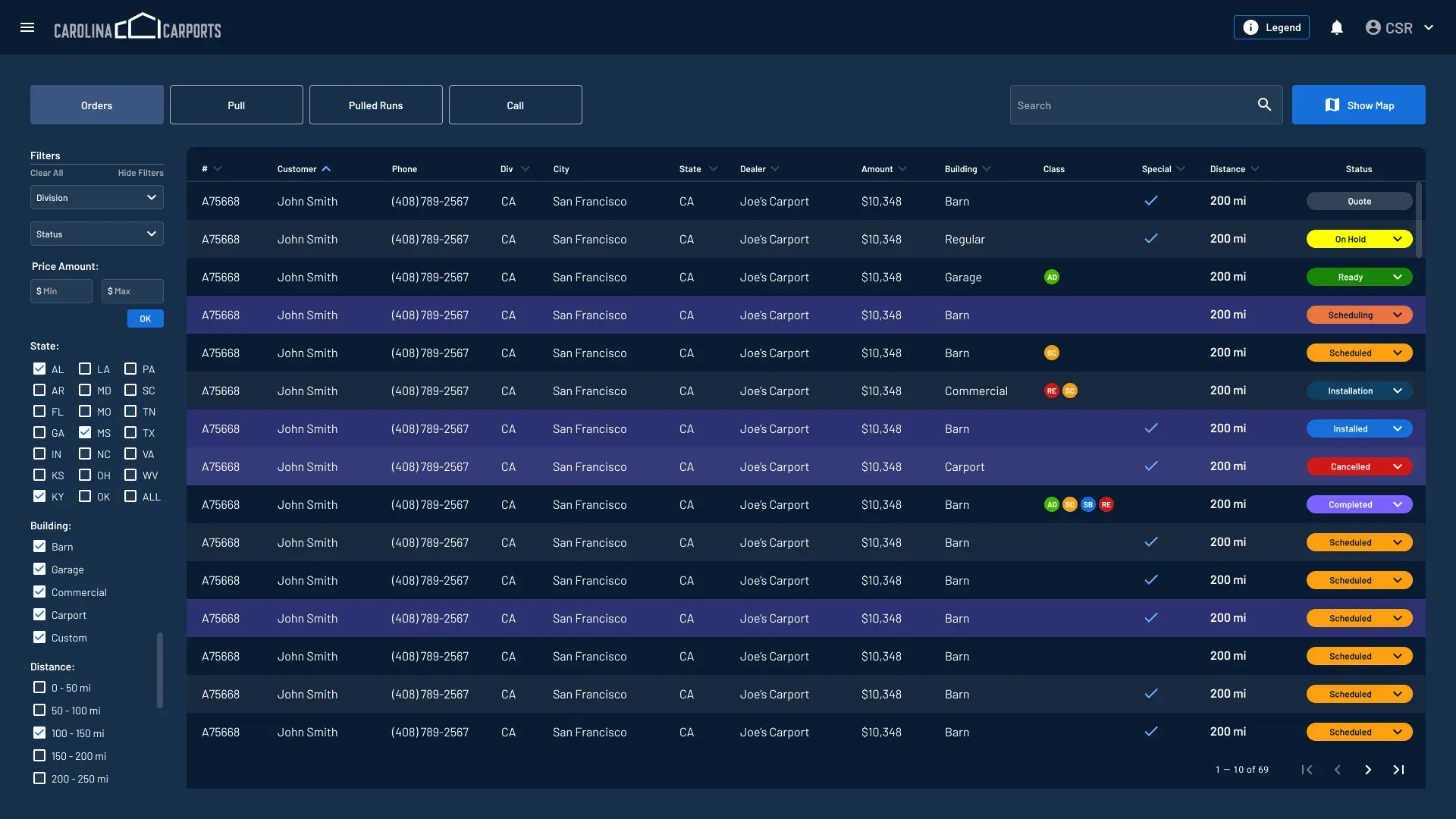Sort by the Amount column header
Viewport: 1456px width, 819px height.
[883, 169]
